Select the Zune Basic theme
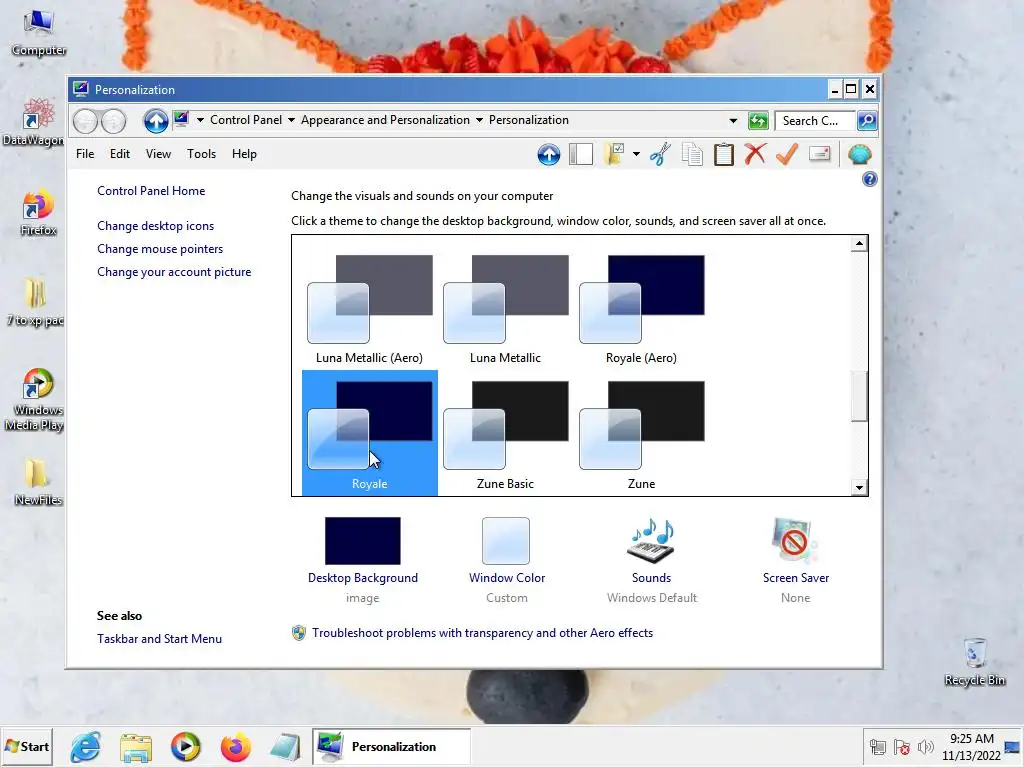1024x768 pixels. click(505, 434)
